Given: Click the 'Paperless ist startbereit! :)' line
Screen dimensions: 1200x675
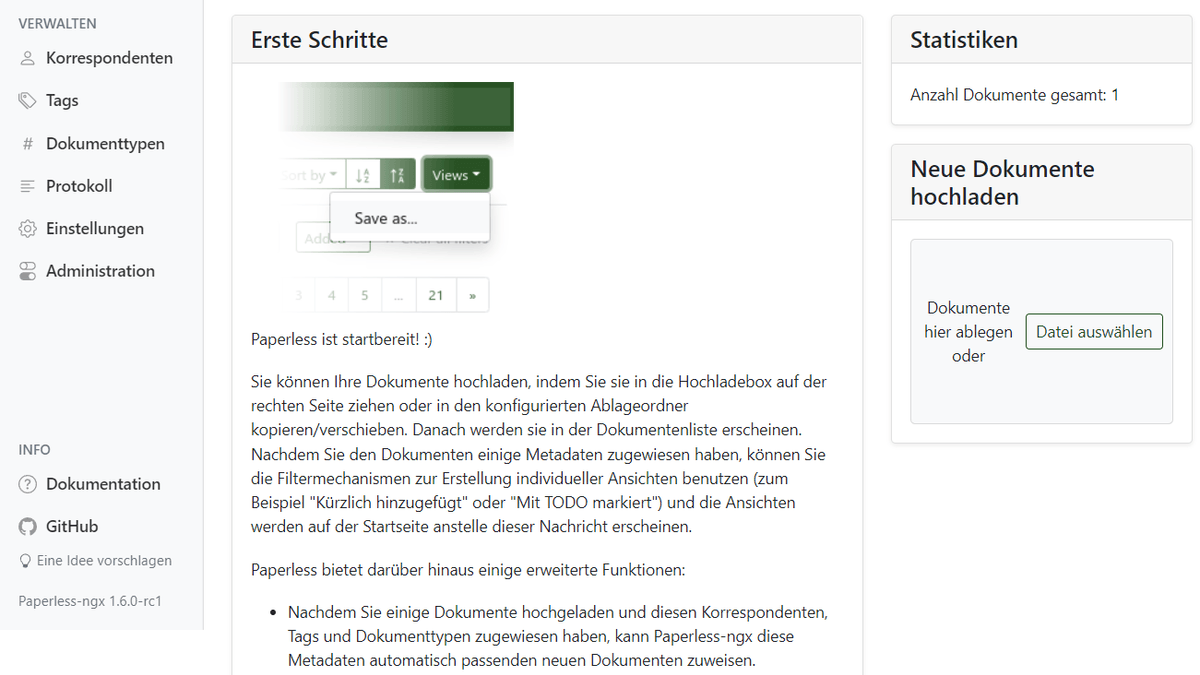Looking at the screenshot, I should coord(342,339).
